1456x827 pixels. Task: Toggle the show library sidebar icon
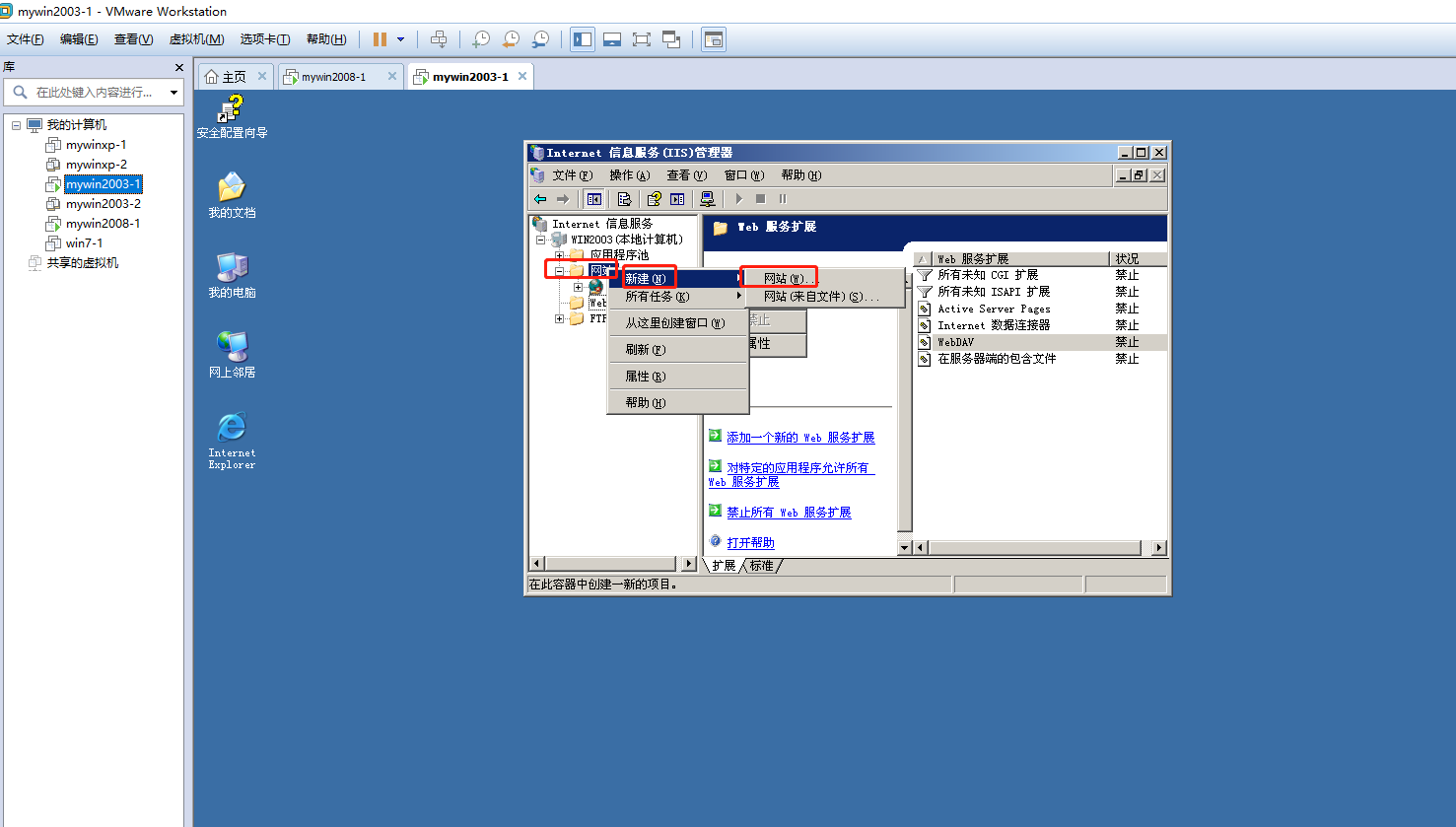pos(583,39)
